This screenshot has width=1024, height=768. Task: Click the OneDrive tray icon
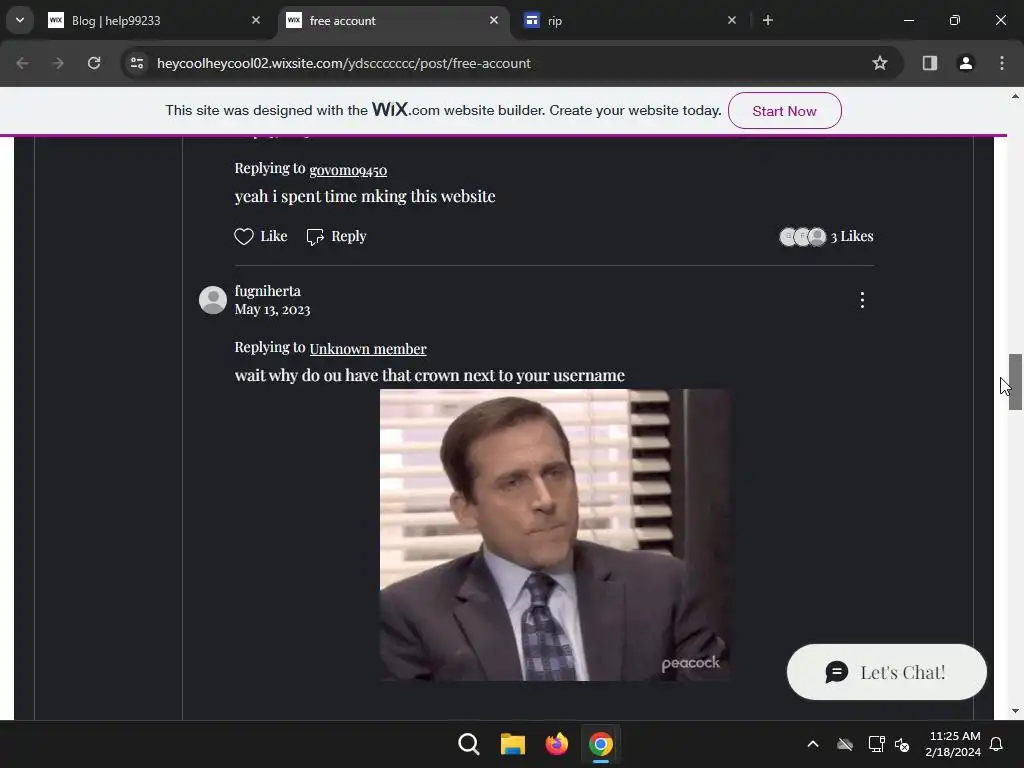[x=845, y=744]
